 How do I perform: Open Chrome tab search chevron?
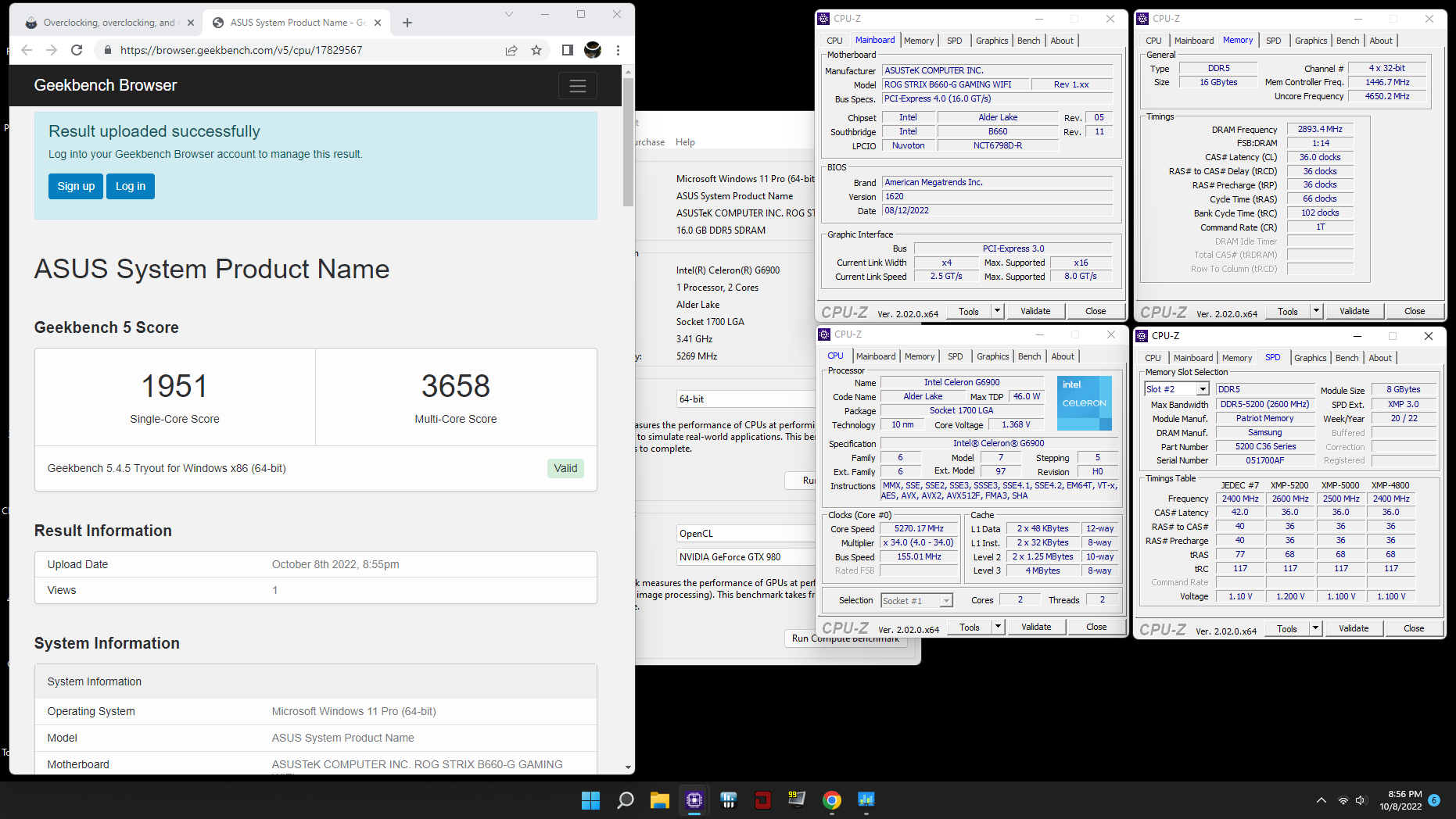(509, 14)
